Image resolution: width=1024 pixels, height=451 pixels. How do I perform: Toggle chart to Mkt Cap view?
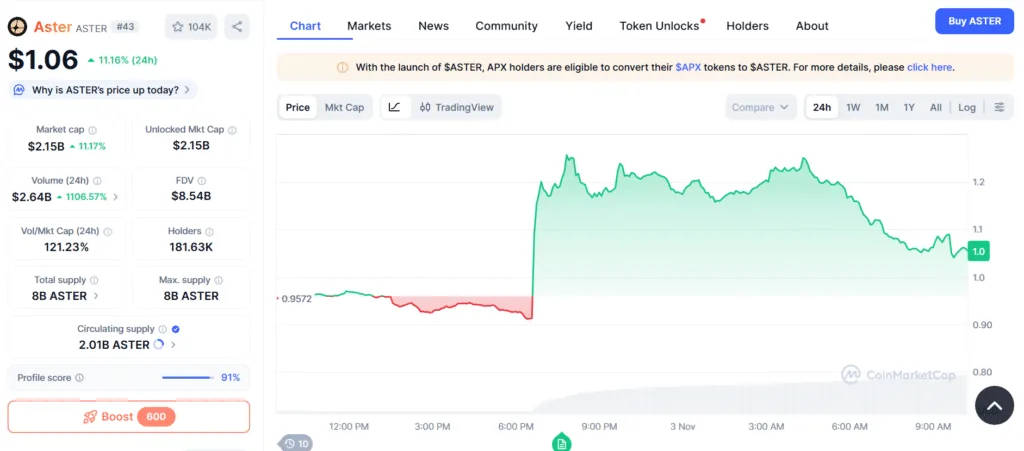pos(344,107)
